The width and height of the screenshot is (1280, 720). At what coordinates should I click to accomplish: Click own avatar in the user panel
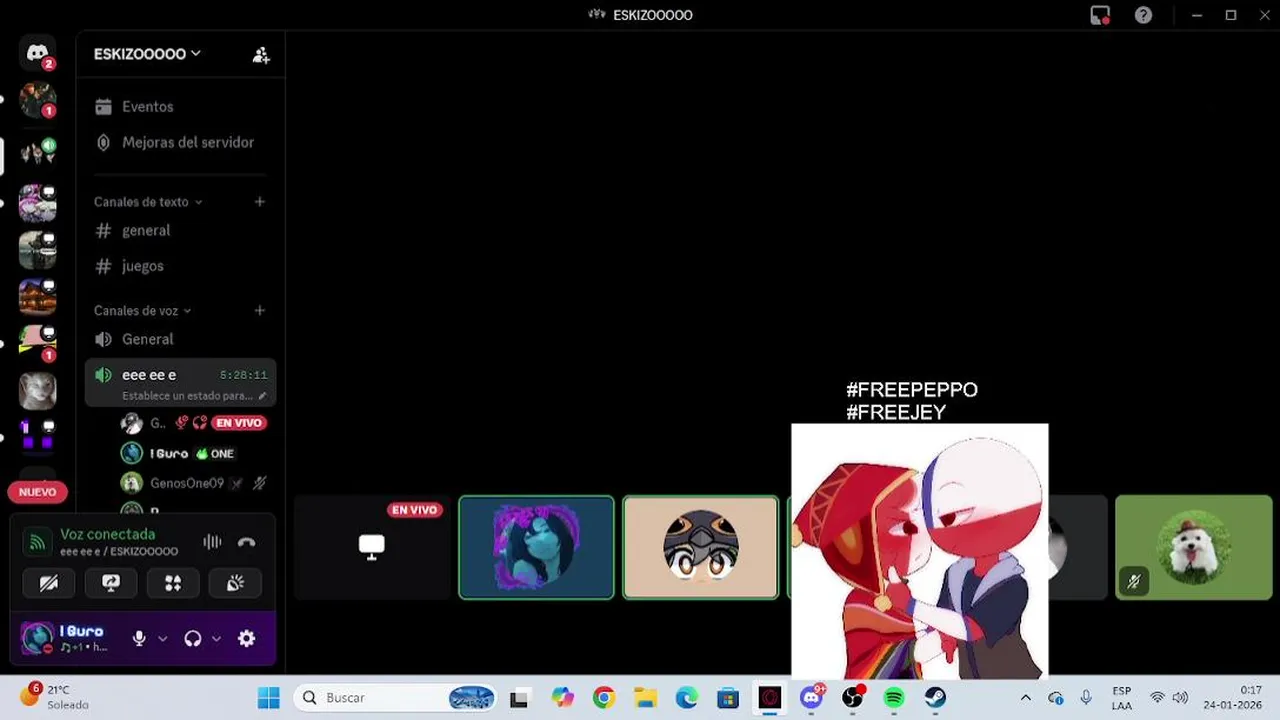point(37,637)
